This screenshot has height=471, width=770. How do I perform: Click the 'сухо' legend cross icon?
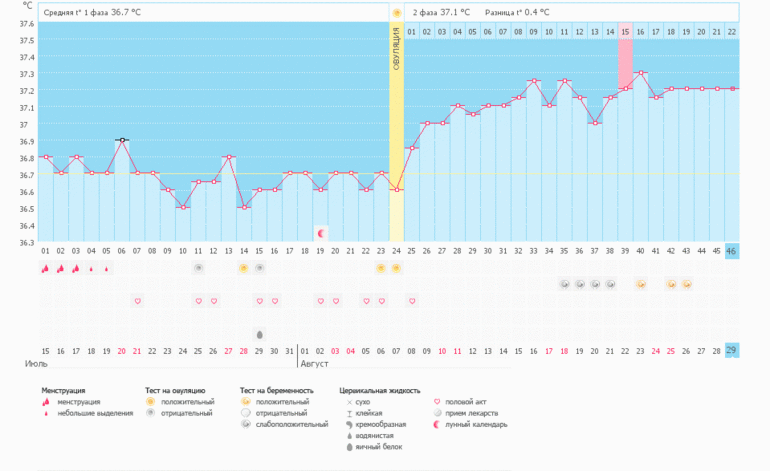click(349, 402)
